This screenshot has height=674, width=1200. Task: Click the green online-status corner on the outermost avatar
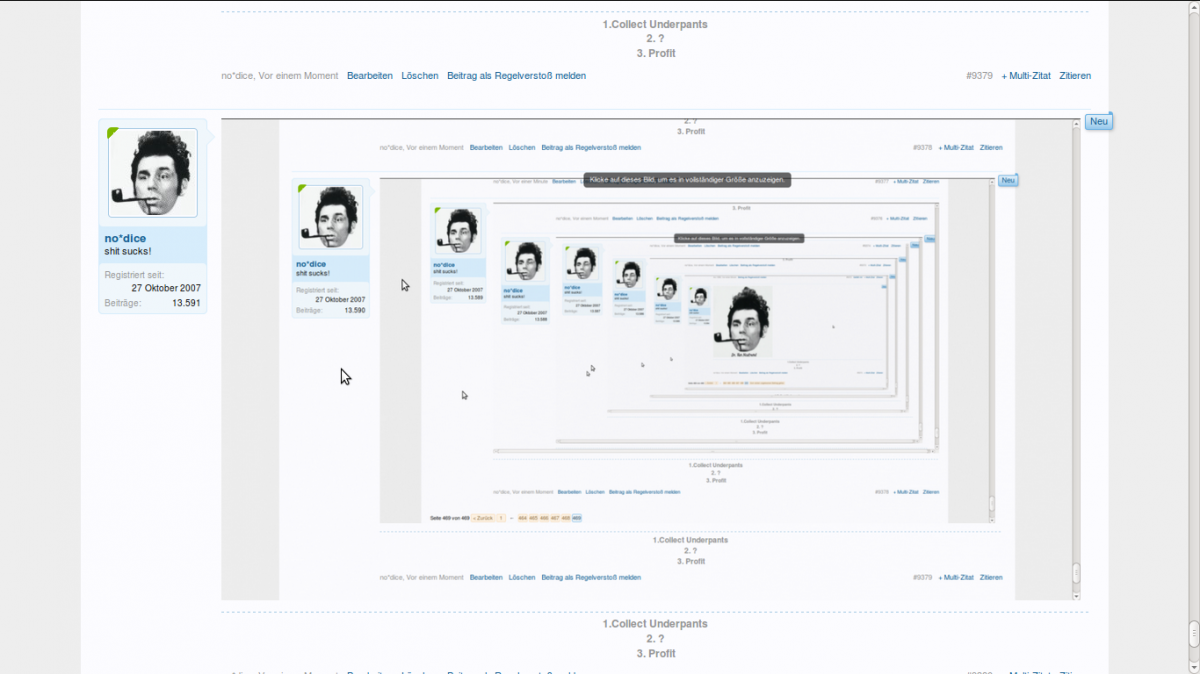pyautogui.click(x=112, y=132)
